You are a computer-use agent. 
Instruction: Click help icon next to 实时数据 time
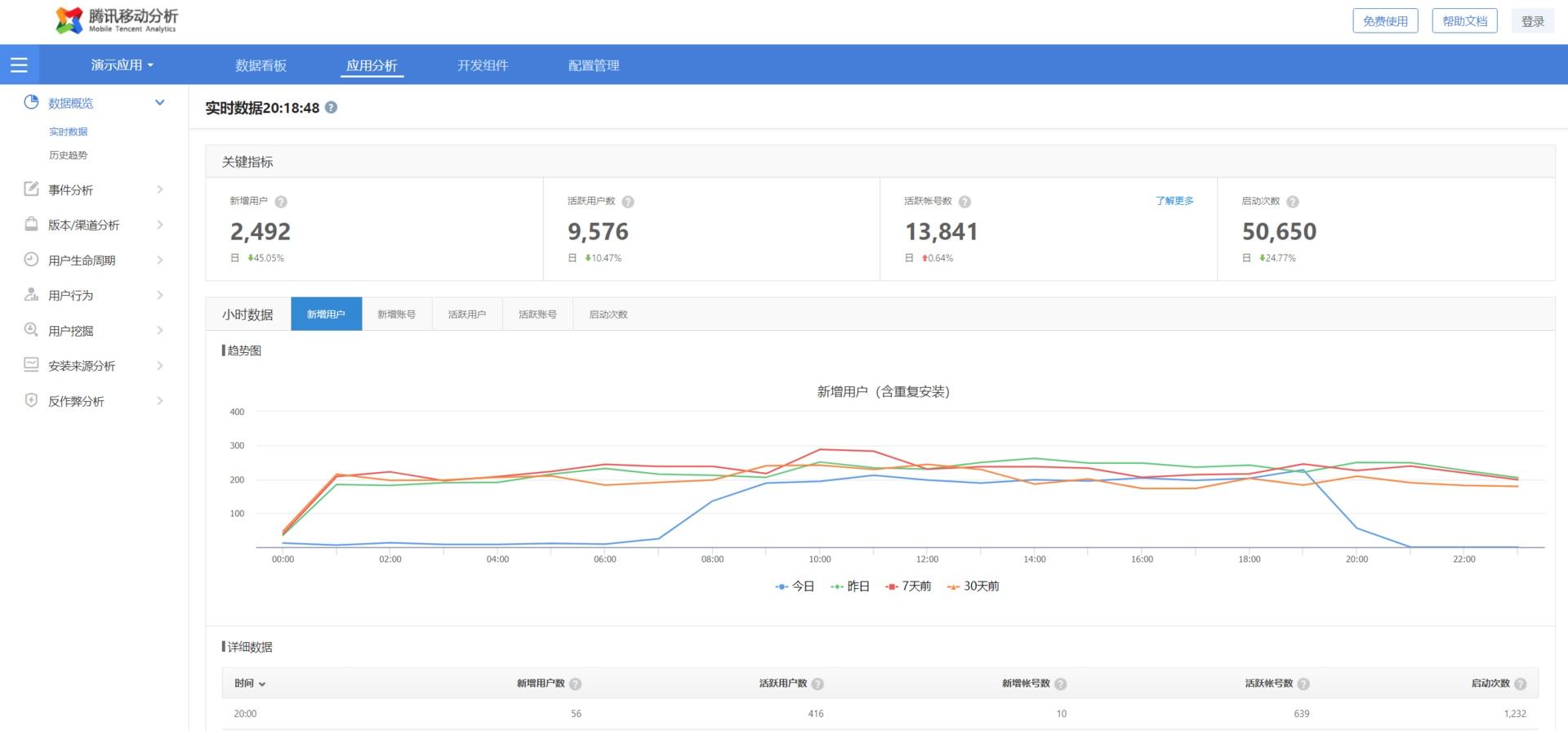(x=331, y=108)
